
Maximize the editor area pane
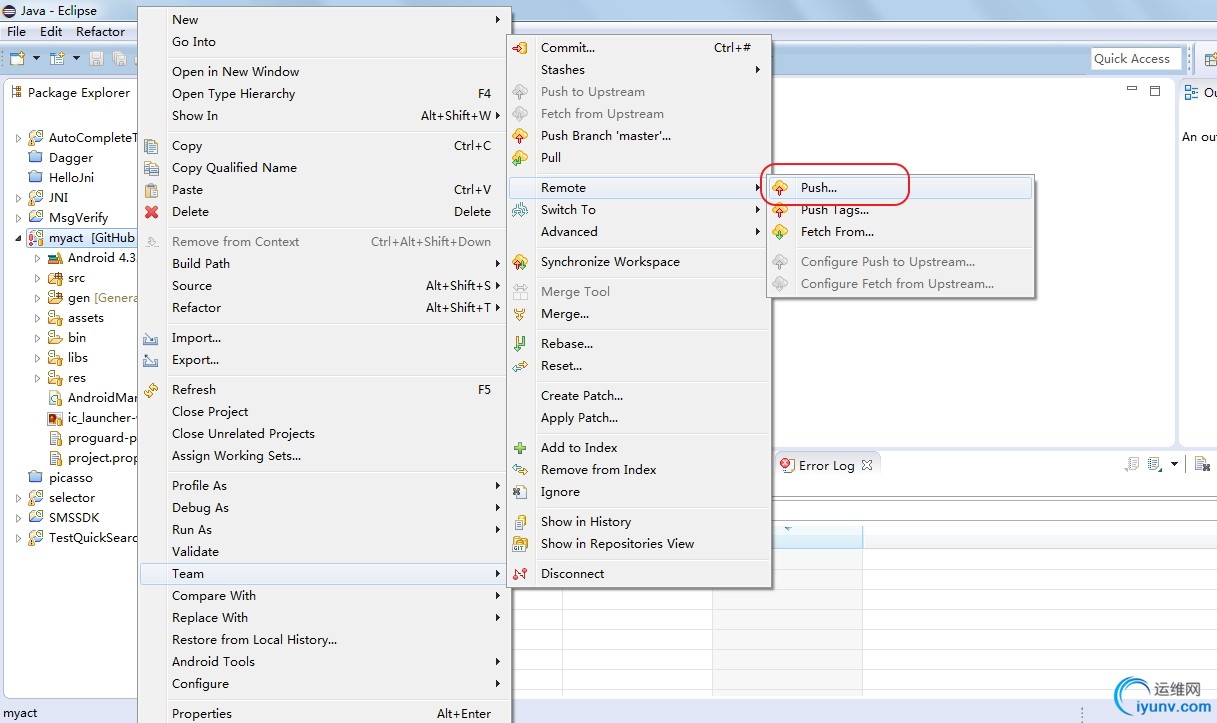click(1155, 91)
